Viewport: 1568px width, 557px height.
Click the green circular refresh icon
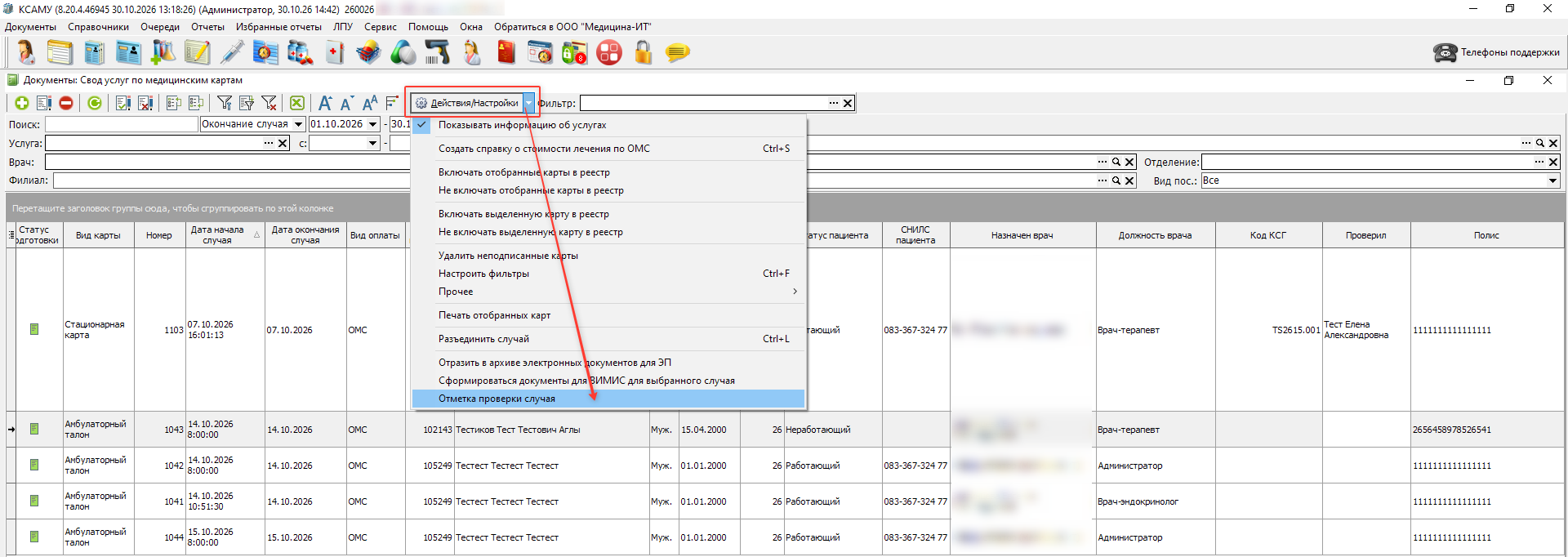pyautogui.click(x=95, y=103)
